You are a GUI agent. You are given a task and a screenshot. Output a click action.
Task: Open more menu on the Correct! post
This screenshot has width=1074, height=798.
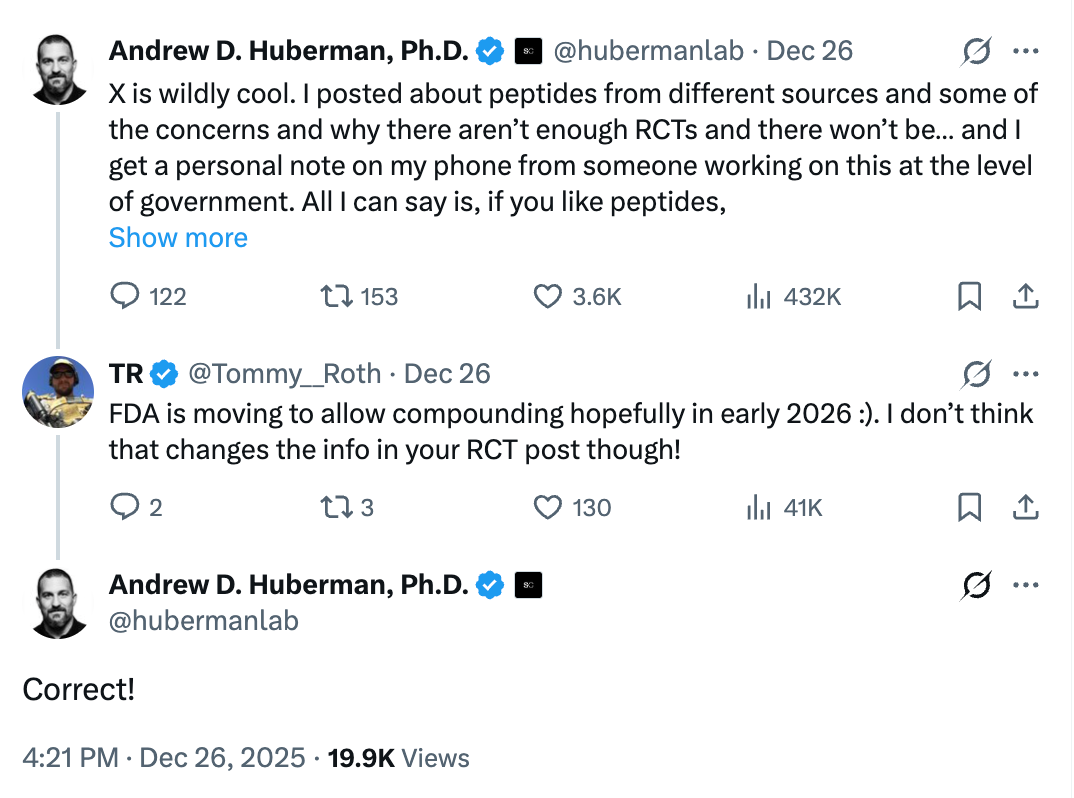click(1026, 585)
